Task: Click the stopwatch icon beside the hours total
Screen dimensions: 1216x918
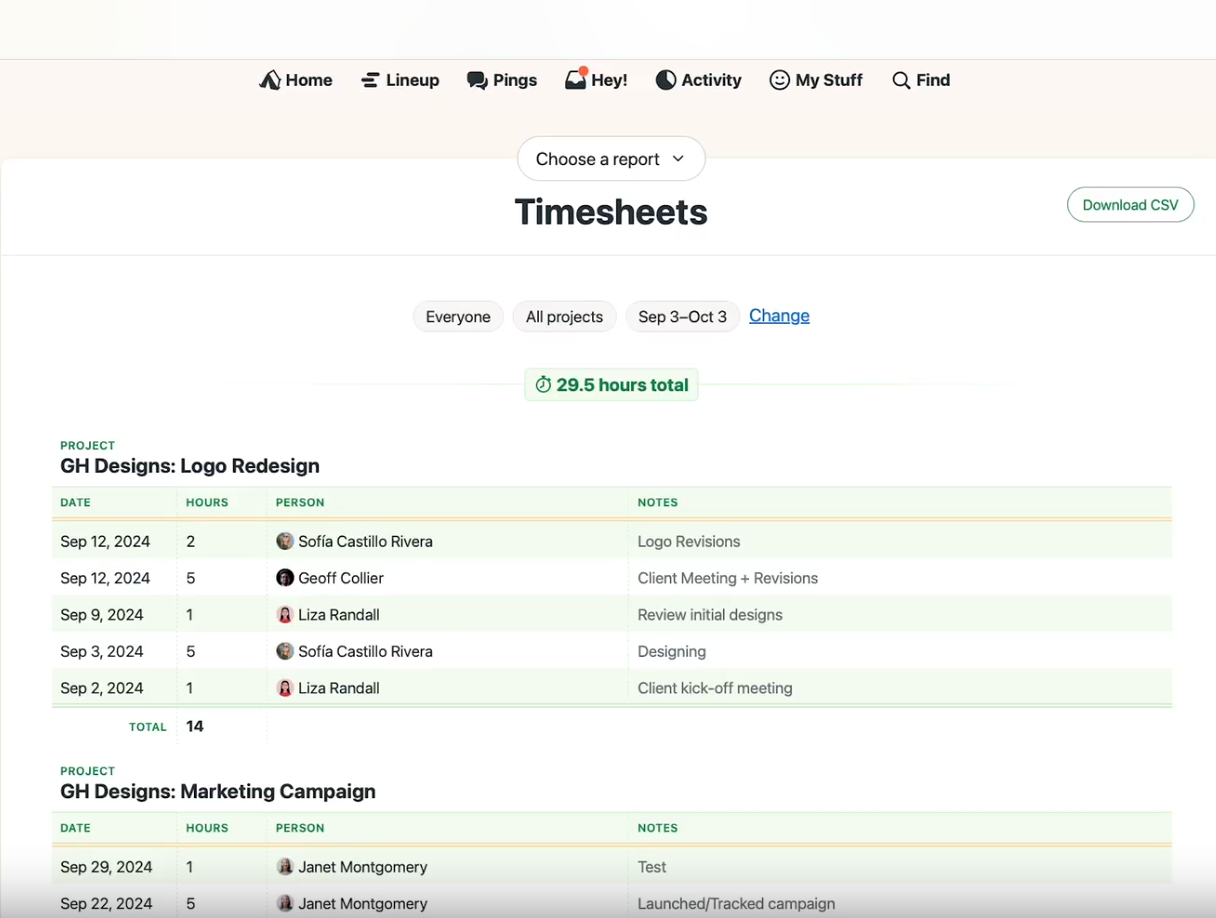Action: point(543,384)
